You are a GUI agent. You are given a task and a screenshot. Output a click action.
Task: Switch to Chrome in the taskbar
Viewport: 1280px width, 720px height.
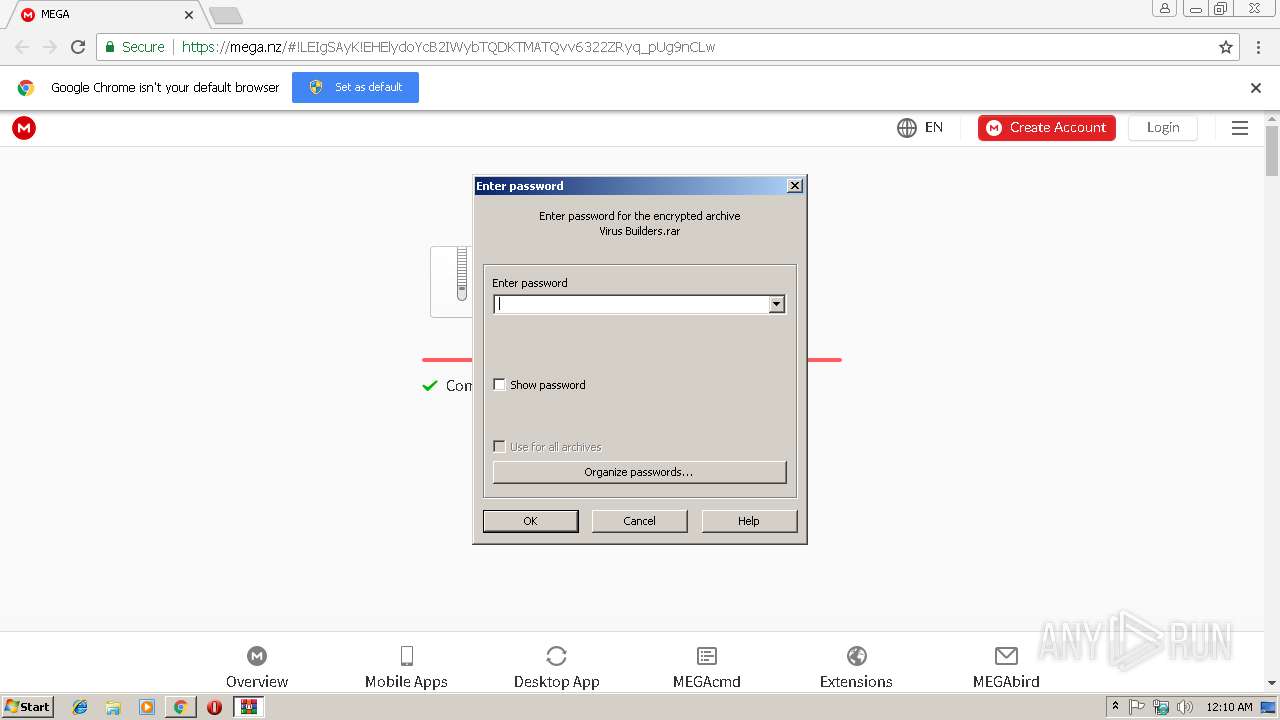180,707
